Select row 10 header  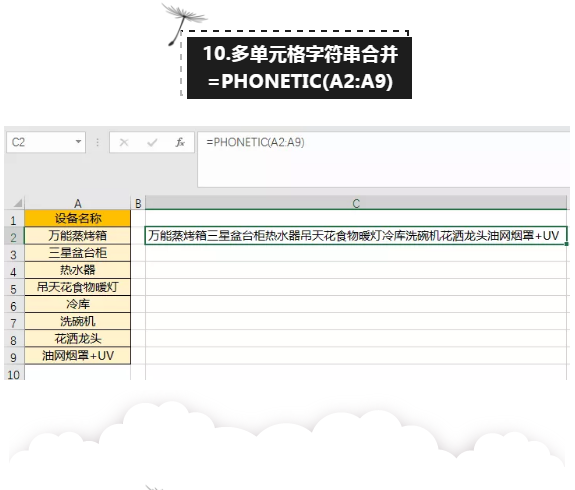[14, 374]
